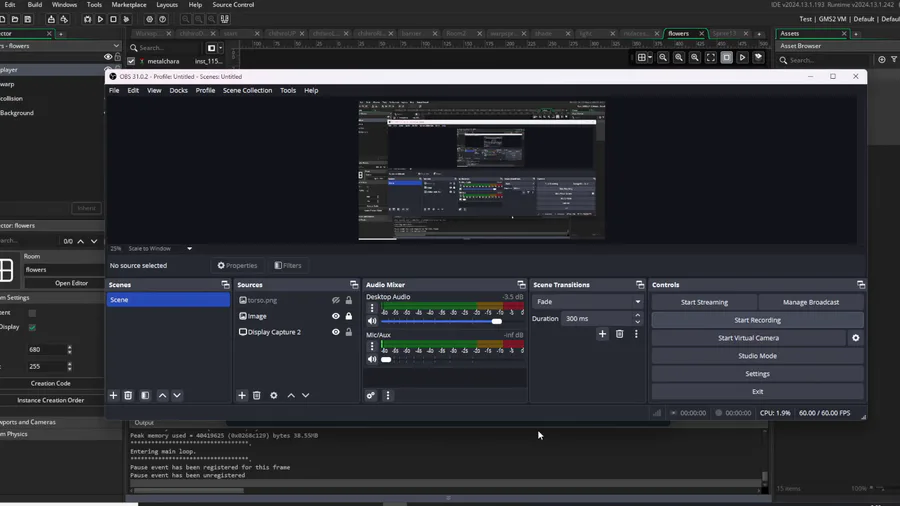The width and height of the screenshot is (900, 506).
Task: Open Desktop Audio three-dot options
Action: 372,308
